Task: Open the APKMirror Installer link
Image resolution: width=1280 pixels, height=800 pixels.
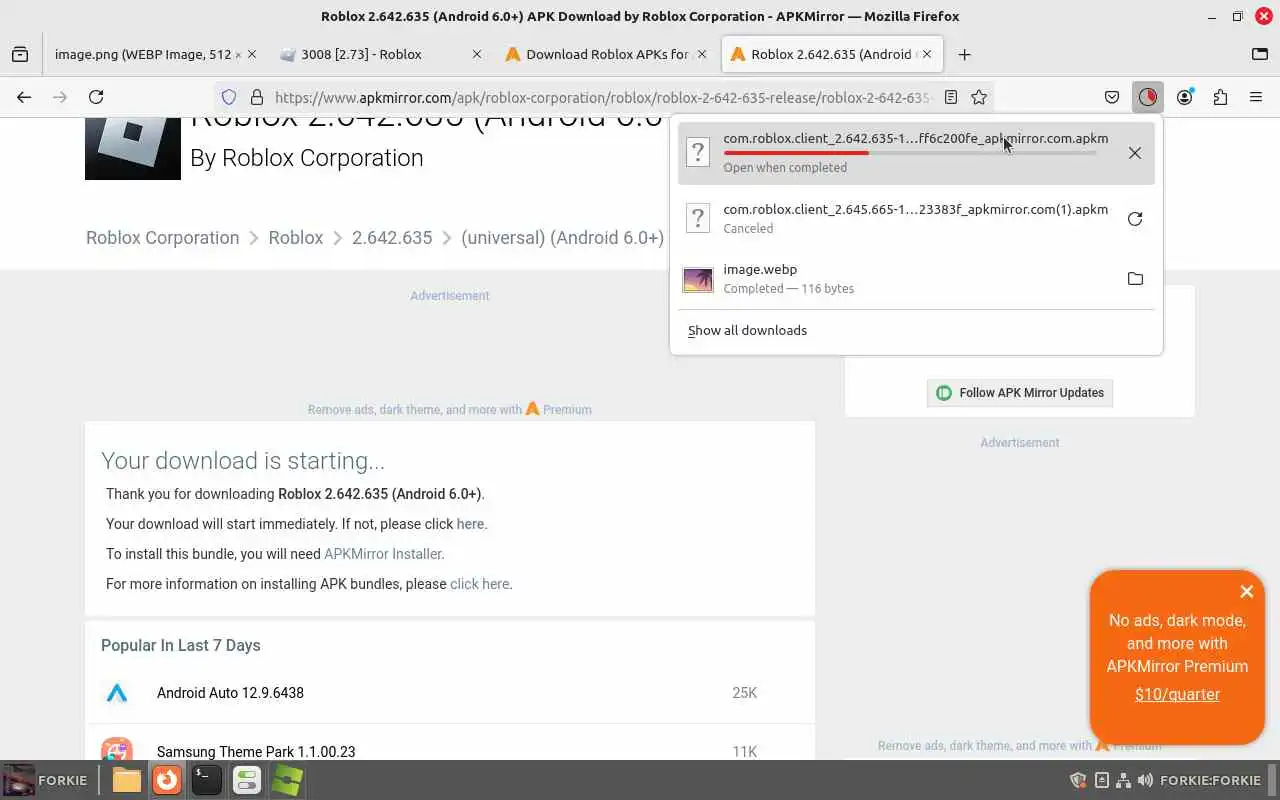Action: click(x=383, y=554)
